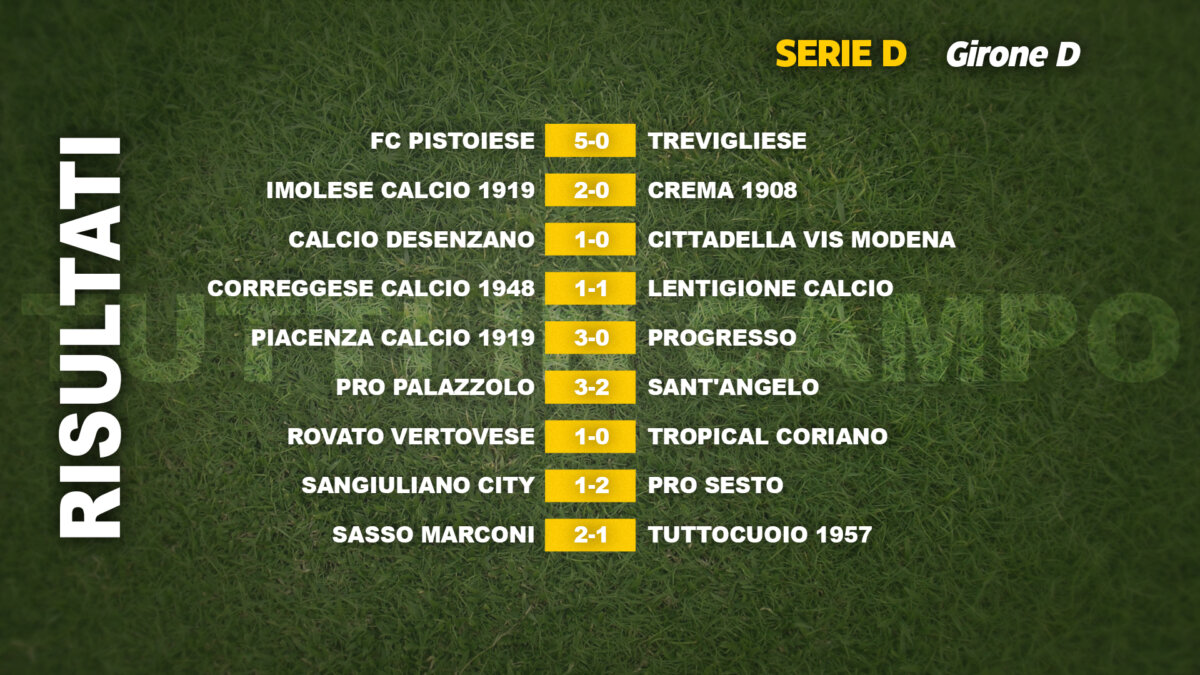
Task: Click the SERIE D yellow heading
Action: (840, 54)
